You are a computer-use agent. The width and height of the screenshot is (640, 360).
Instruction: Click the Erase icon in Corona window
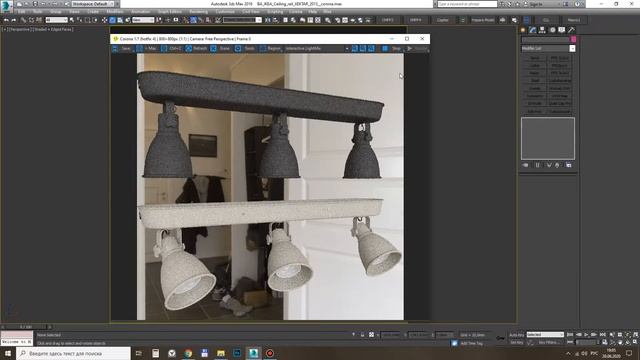pos(213,49)
